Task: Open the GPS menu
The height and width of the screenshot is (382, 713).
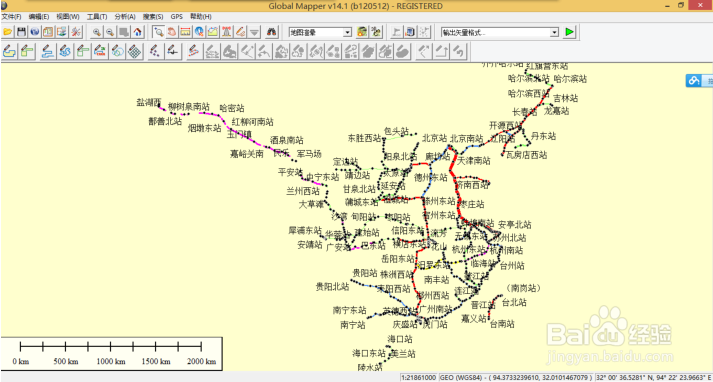Action: [176, 17]
